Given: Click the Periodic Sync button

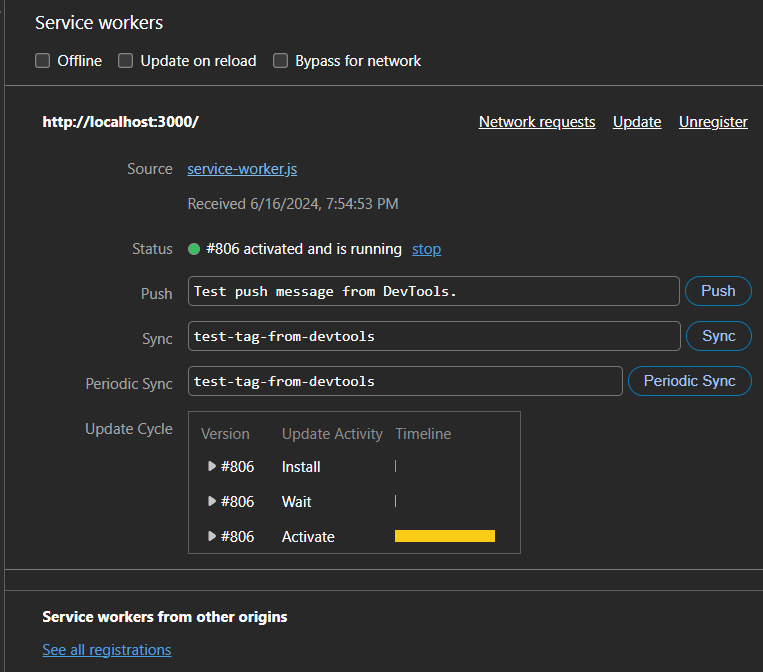Looking at the screenshot, I should (x=690, y=381).
